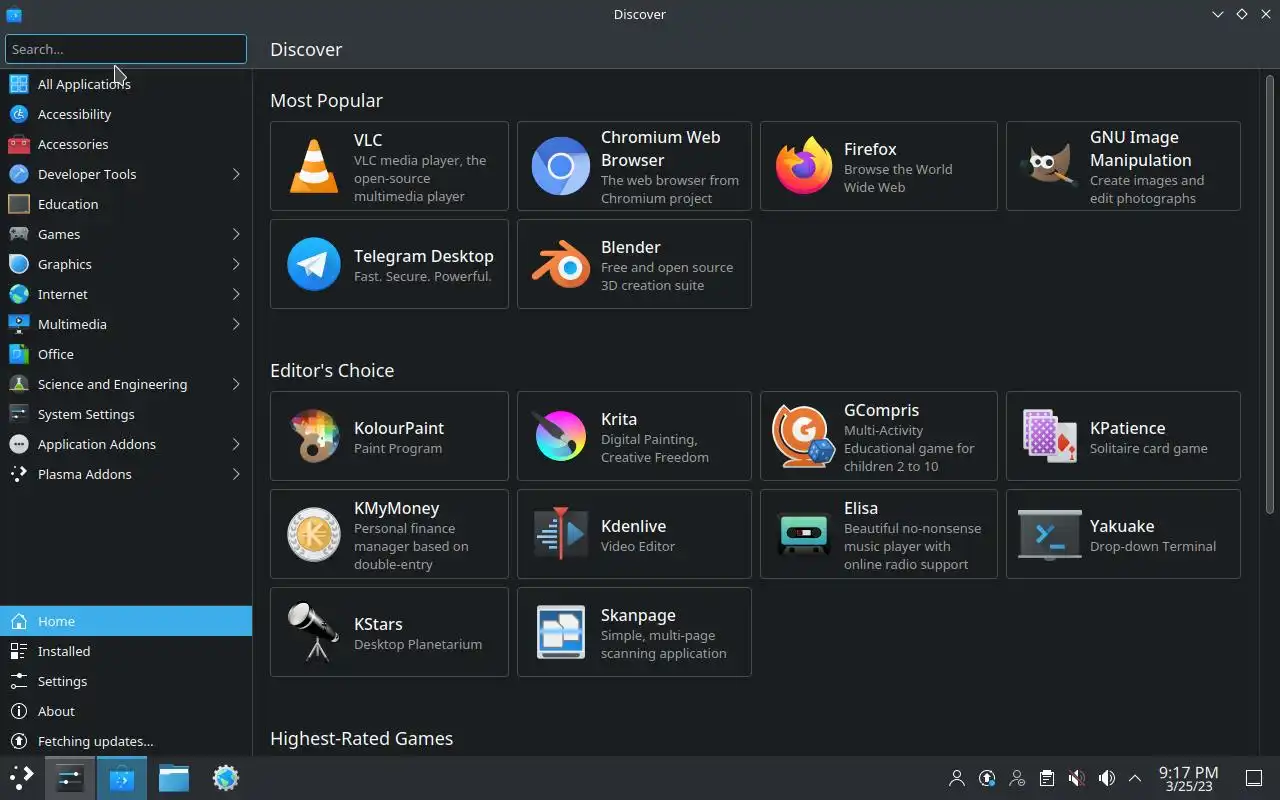Open the web browser globe taskbar icon

tap(225, 778)
